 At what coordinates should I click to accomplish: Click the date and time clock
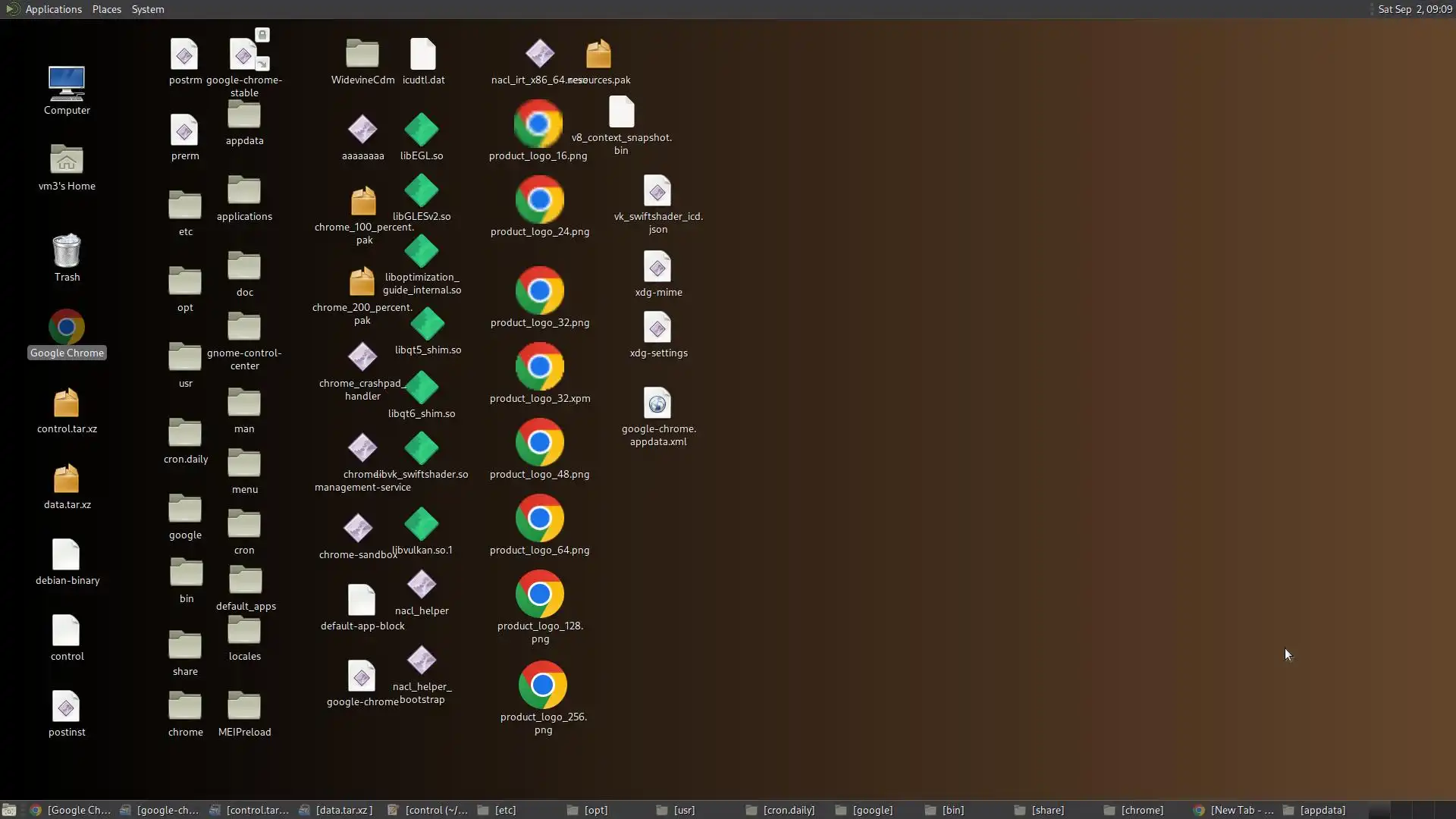pos(1414,9)
